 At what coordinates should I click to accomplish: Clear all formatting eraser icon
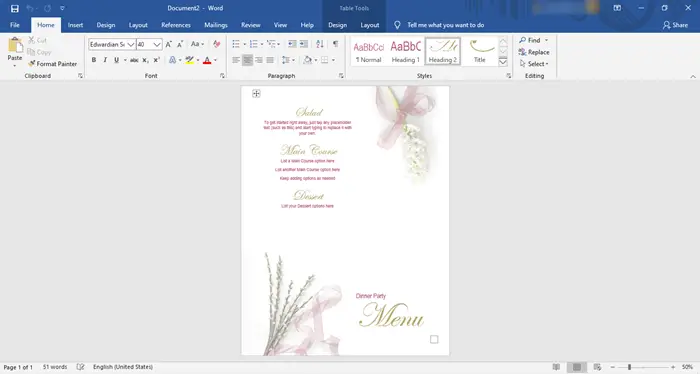217,44
